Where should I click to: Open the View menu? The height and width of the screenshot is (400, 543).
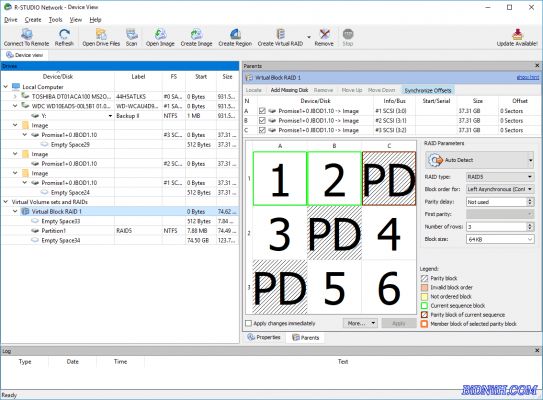(76, 20)
